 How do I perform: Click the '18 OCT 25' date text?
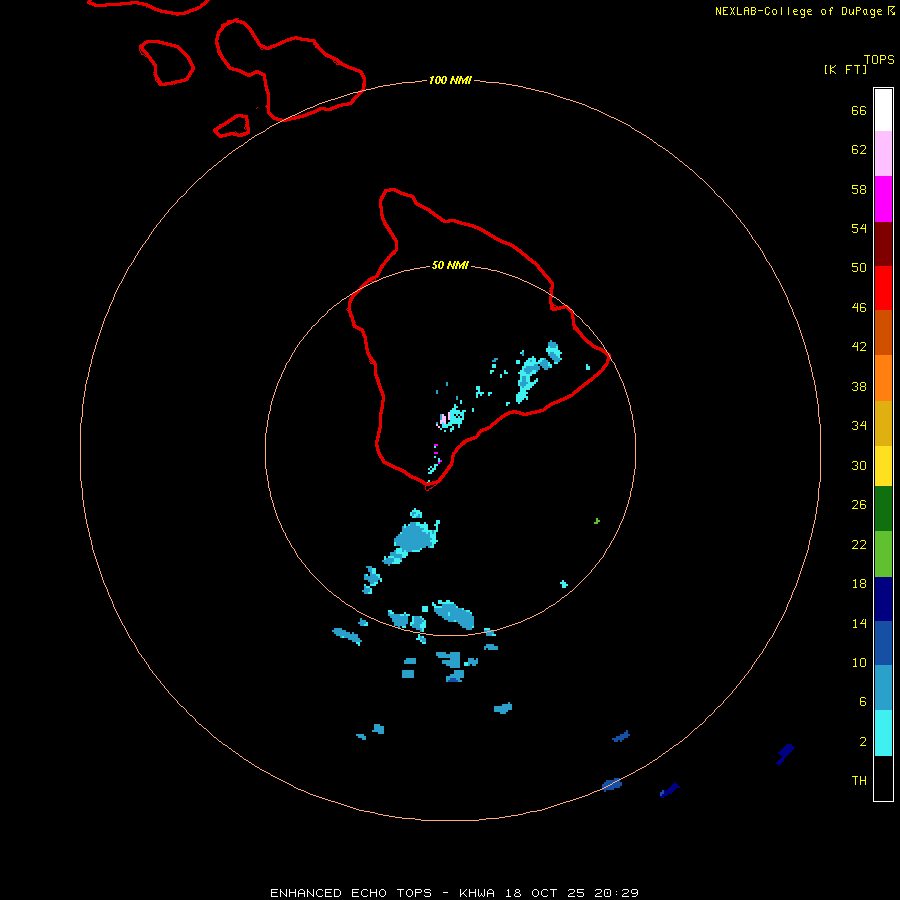(545, 893)
